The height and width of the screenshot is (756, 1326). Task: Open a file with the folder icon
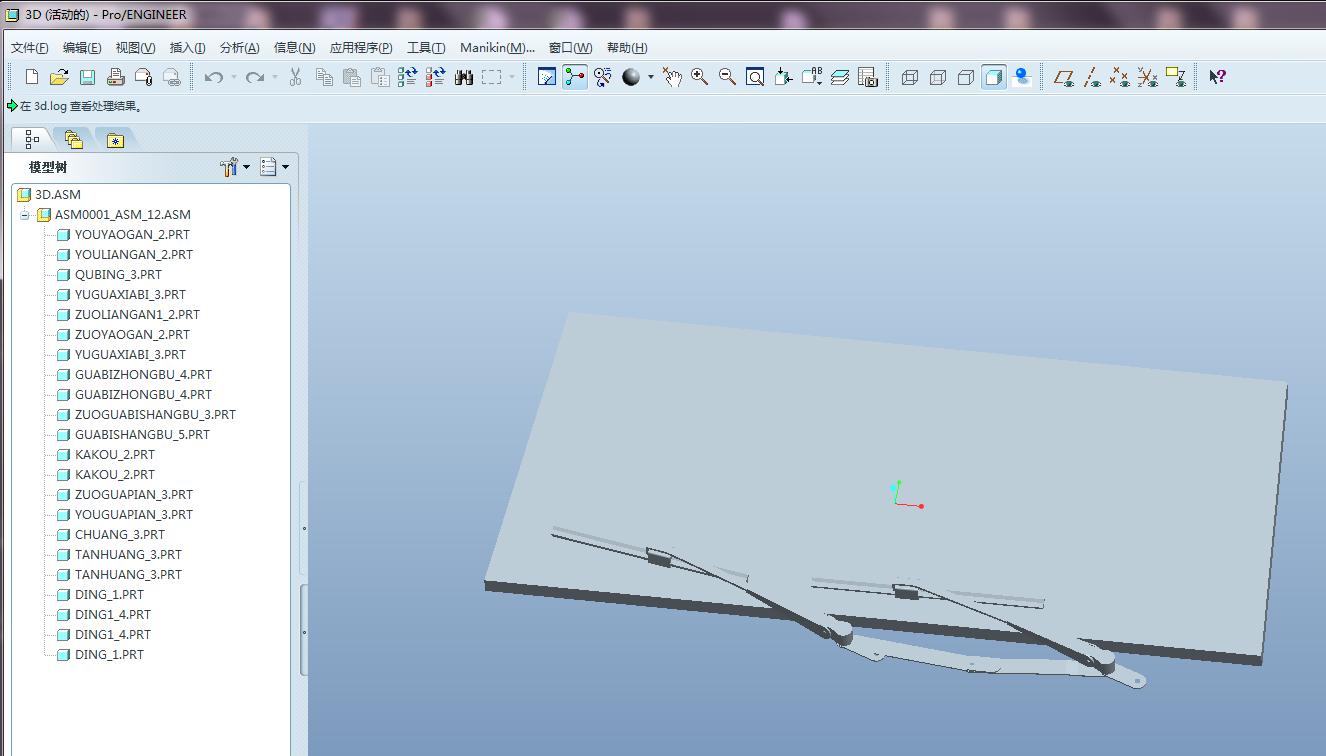click(x=59, y=77)
